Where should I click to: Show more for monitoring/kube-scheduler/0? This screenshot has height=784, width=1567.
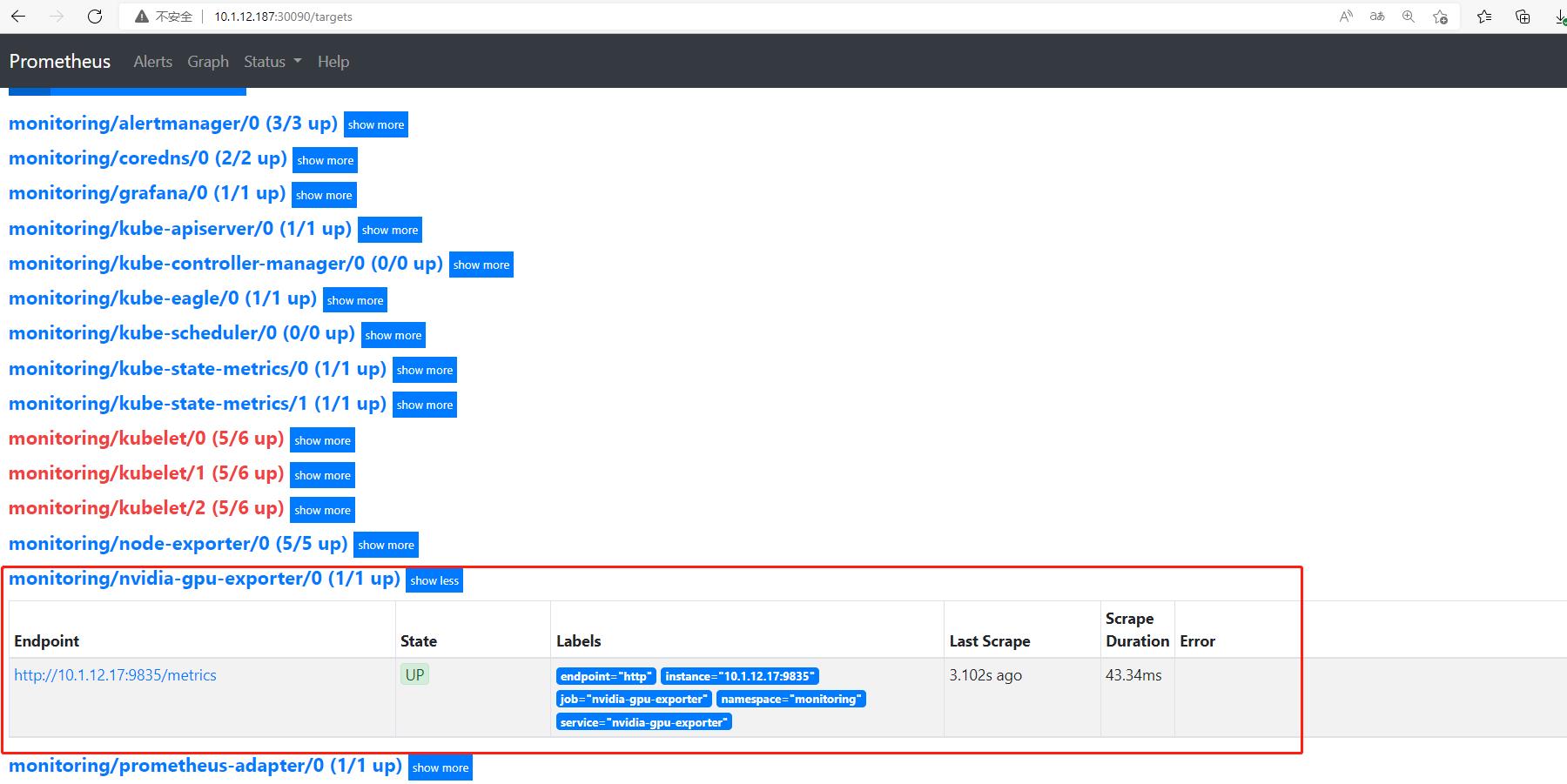[x=393, y=335]
